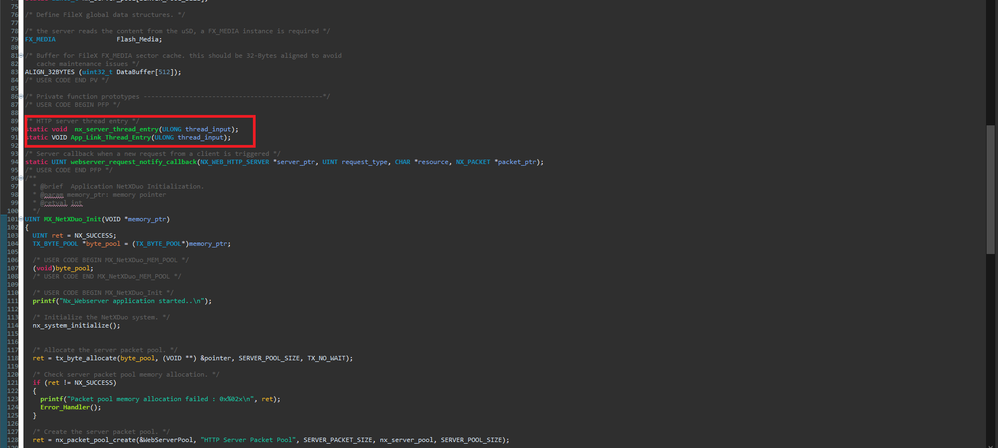This screenshot has height=448, width=998.
Task: Click the nx_system_initialize() call
Action: coord(76,325)
